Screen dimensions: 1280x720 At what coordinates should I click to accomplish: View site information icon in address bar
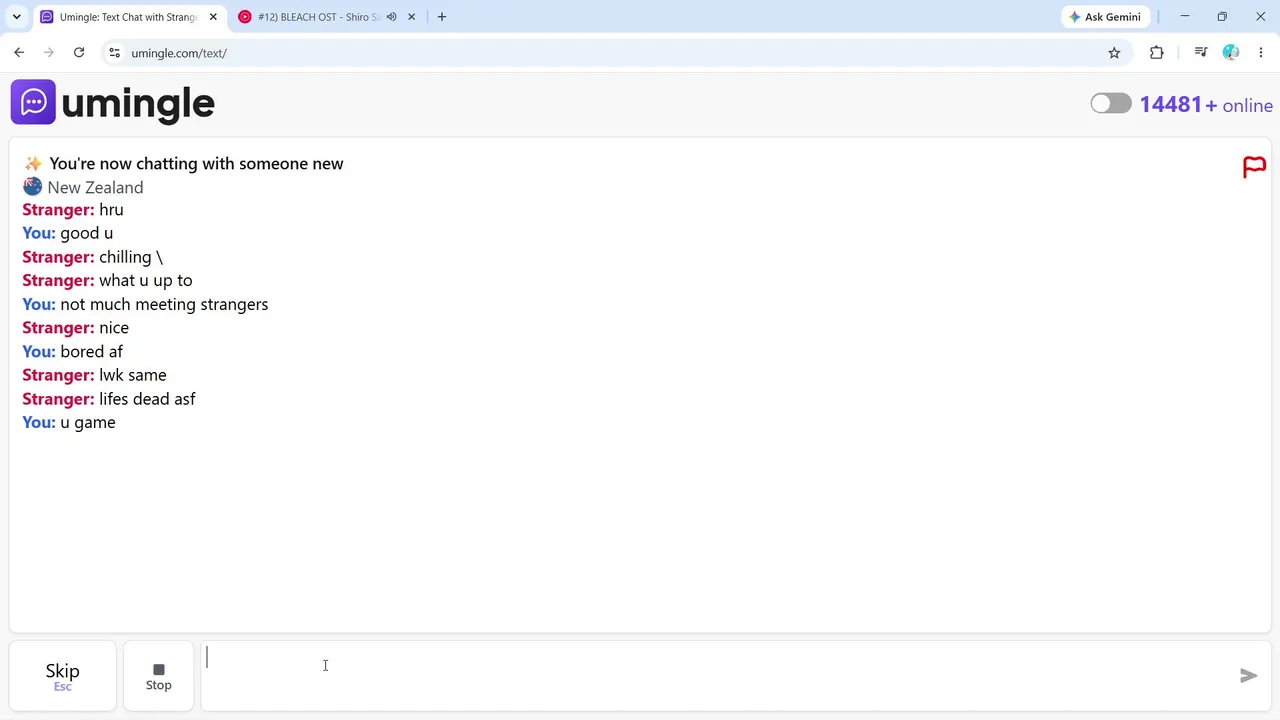(114, 53)
